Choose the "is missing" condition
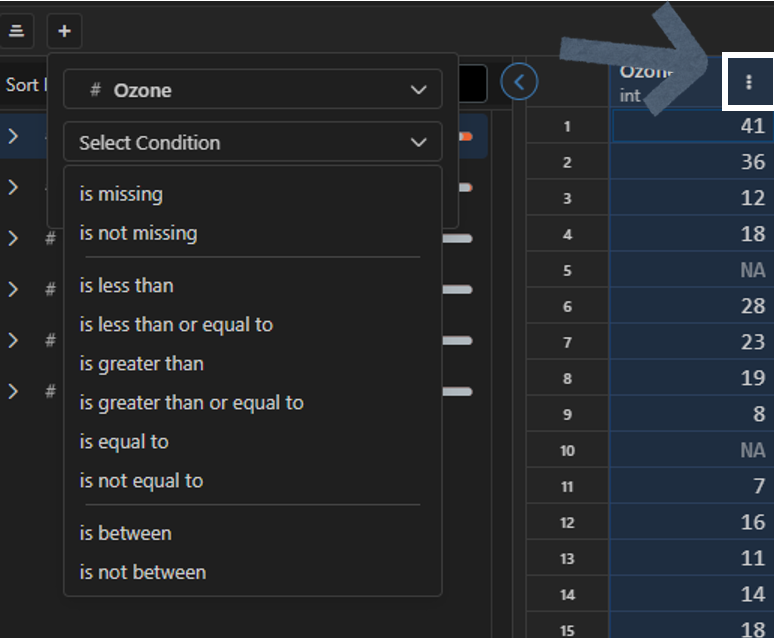774x638 pixels. tap(121, 194)
